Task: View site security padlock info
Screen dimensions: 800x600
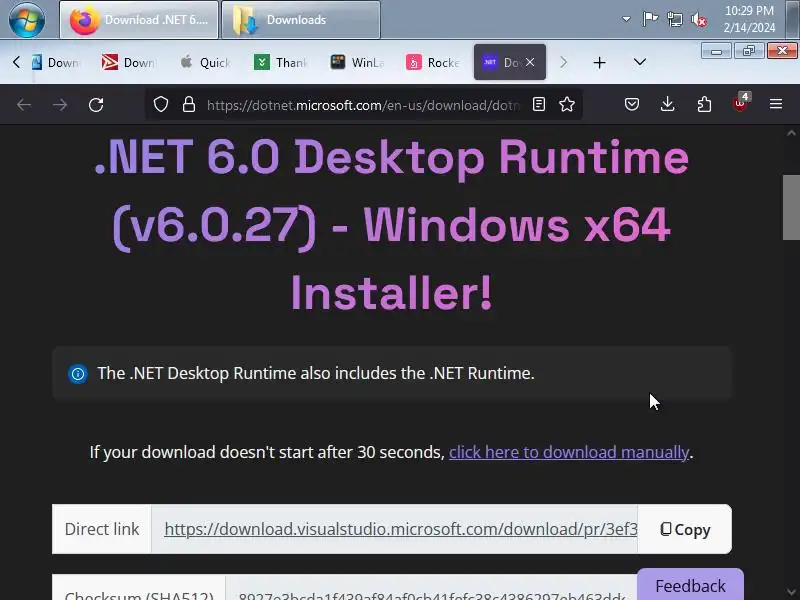Action: click(x=189, y=105)
